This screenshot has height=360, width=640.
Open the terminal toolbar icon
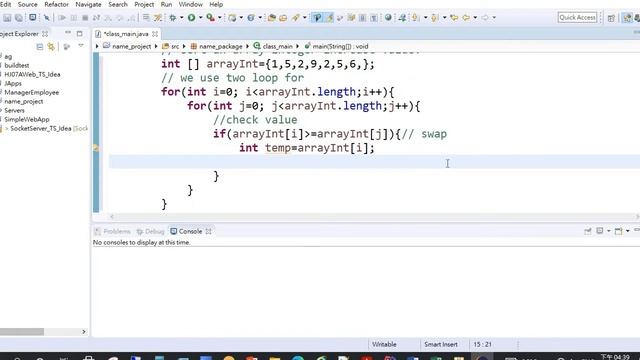(x=32, y=18)
